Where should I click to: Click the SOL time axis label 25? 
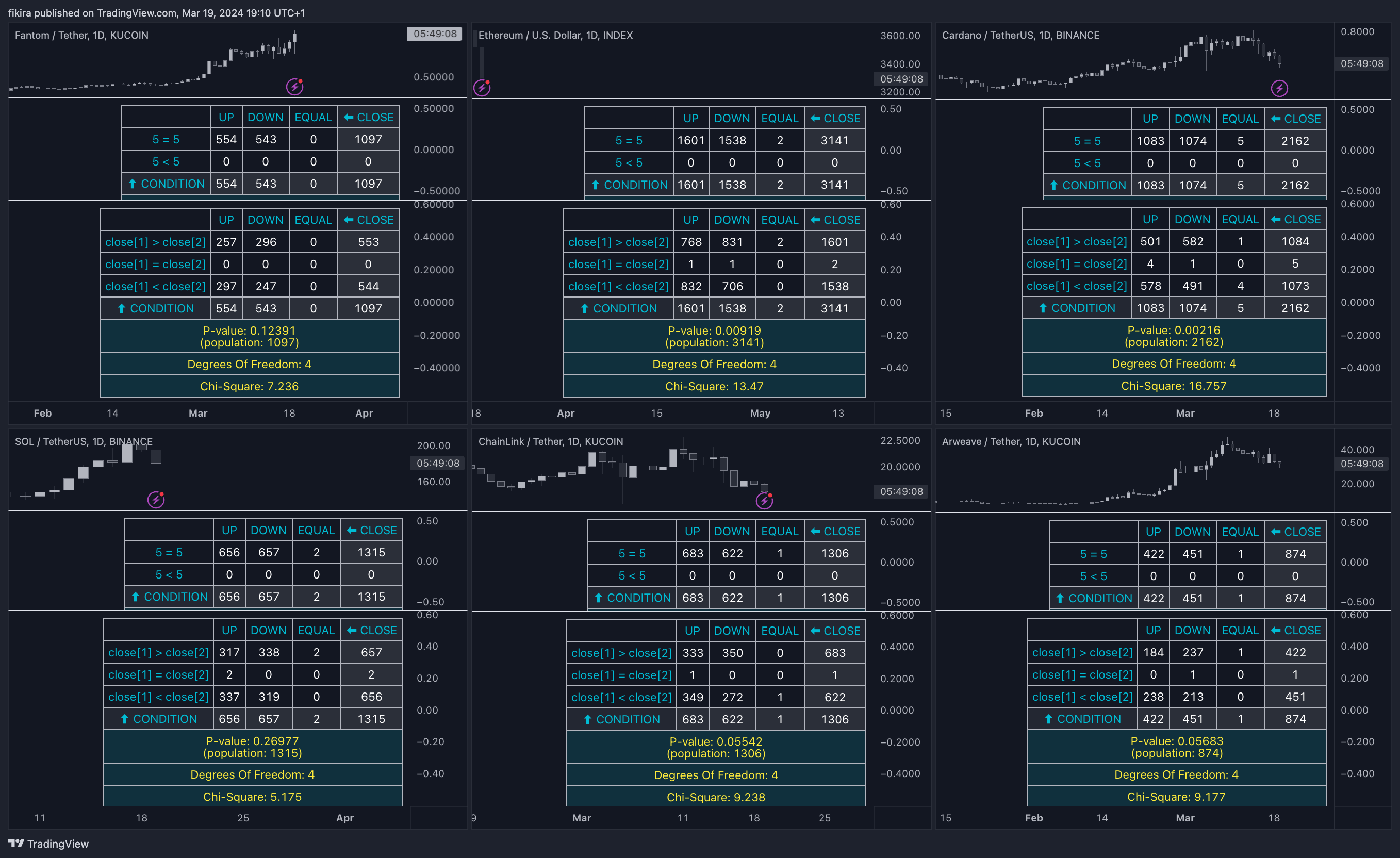(243, 818)
